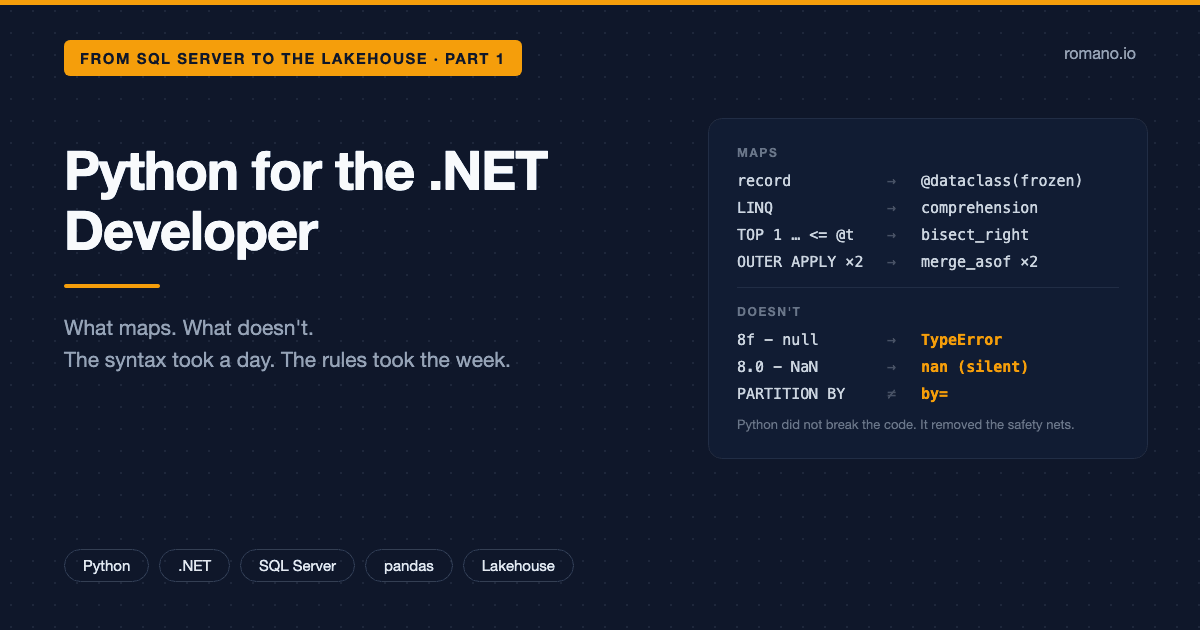The width and height of the screenshot is (1200, 630).
Task: Click the orange 'nan (silent)' text
Action: click(x=975, y=367)
